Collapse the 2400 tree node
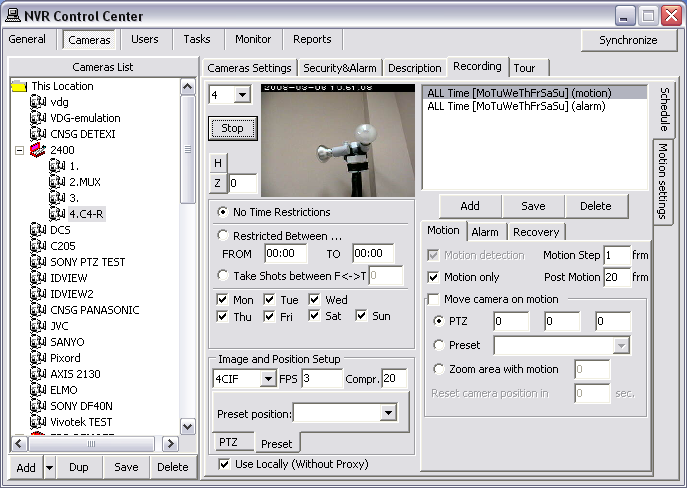This screenshot has height=488, width=687. 20,150
